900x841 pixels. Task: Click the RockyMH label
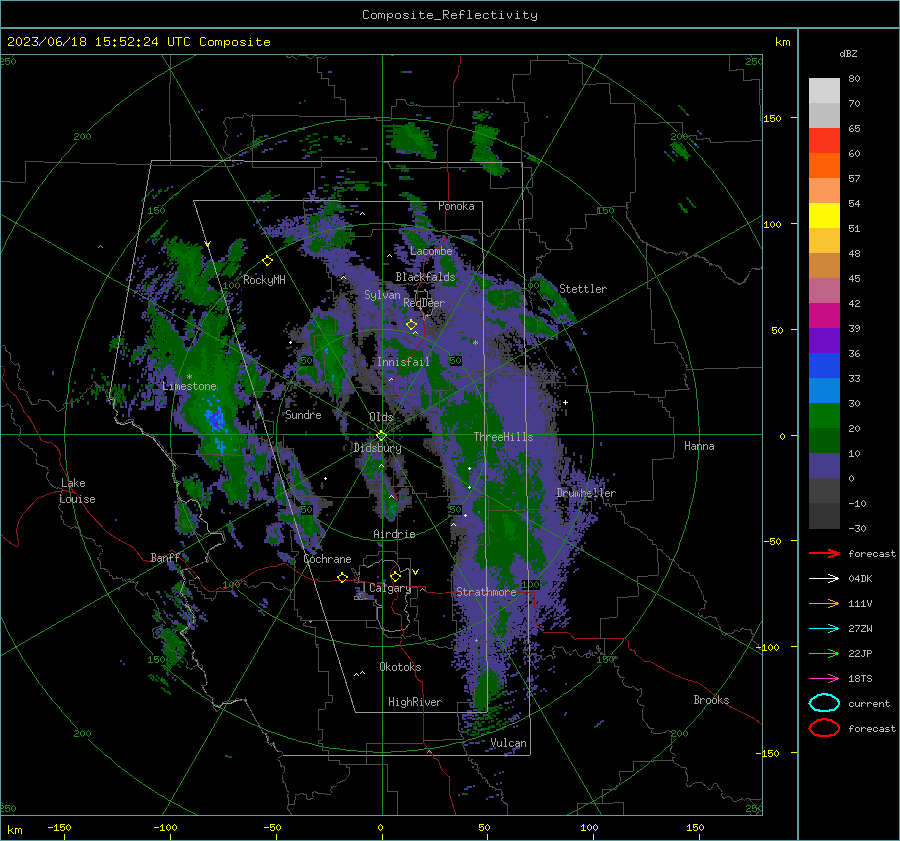(x=264, y=280)
